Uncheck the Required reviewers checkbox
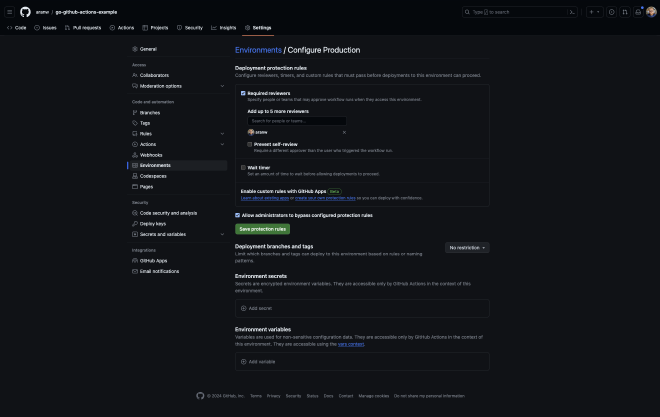The width and height of the screenshot is (660, 417). [243, 93]
